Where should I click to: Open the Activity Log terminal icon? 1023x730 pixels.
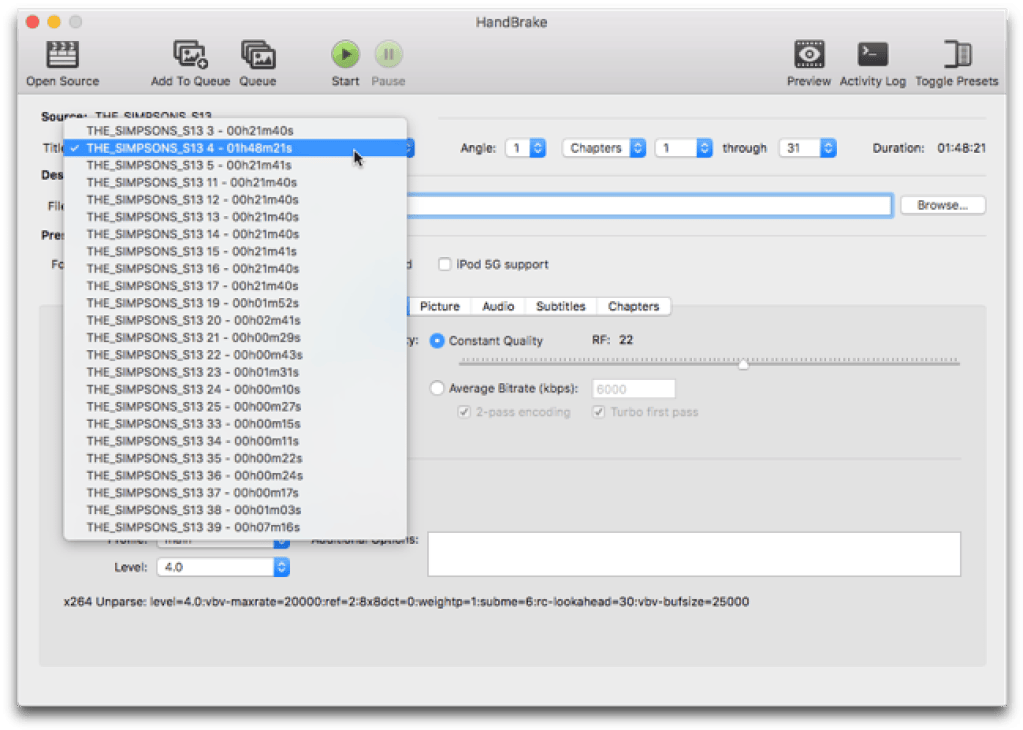(872, 55)
